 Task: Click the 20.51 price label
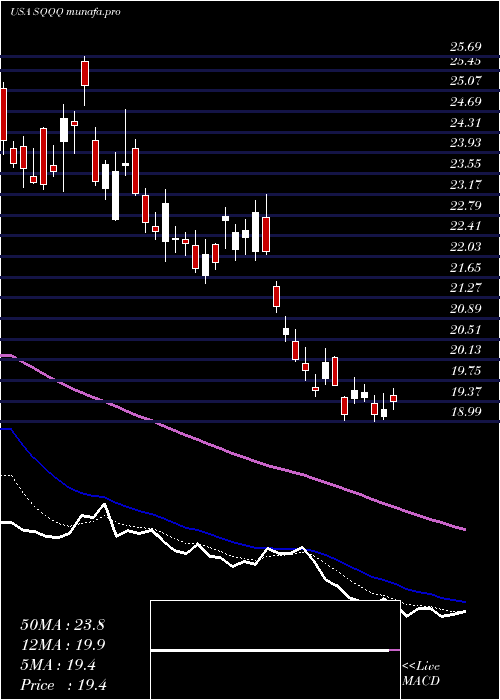465,330
